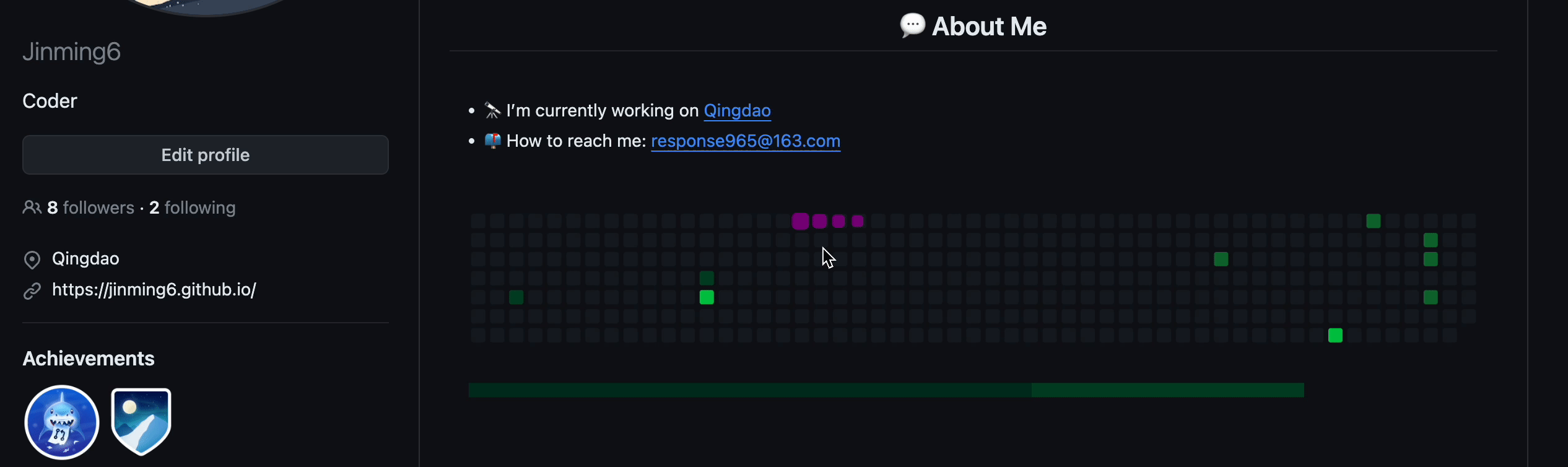Screen dimensions: 1568x467
Task: Click the Jinming6 username text
Action: pyautogui.click(x=72, y=52)
